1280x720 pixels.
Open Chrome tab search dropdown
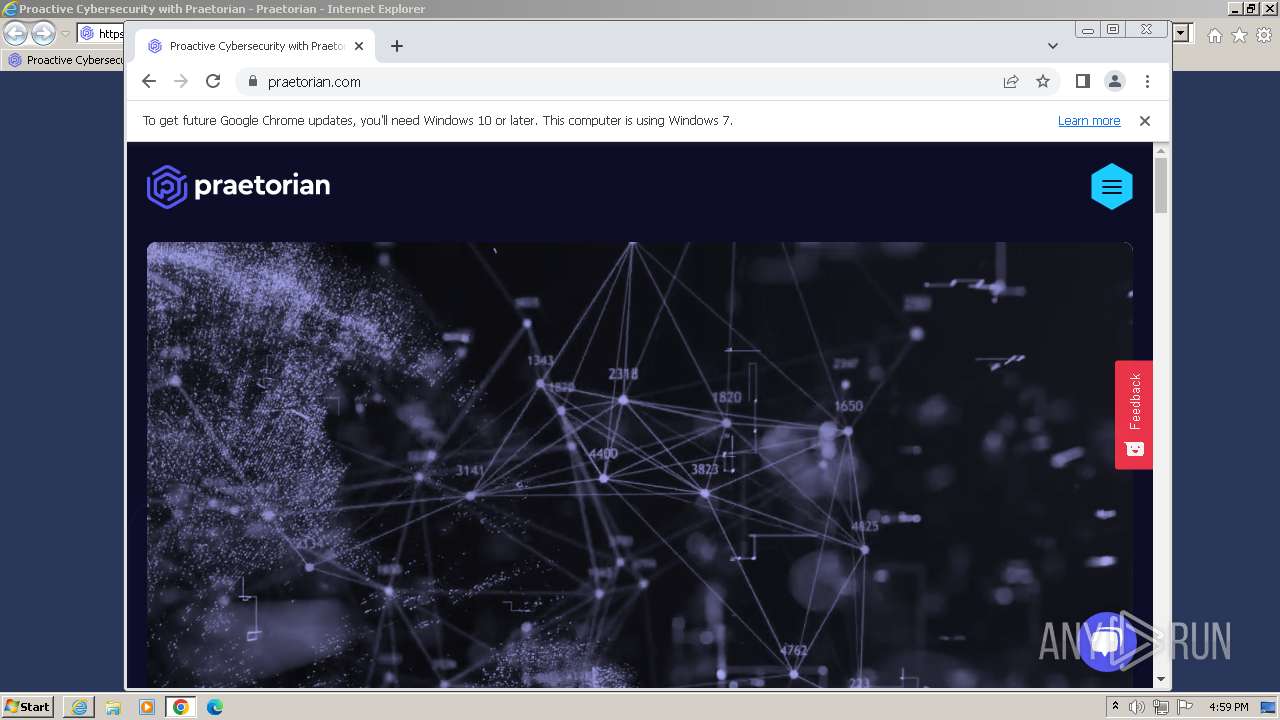coord(1053,46)
